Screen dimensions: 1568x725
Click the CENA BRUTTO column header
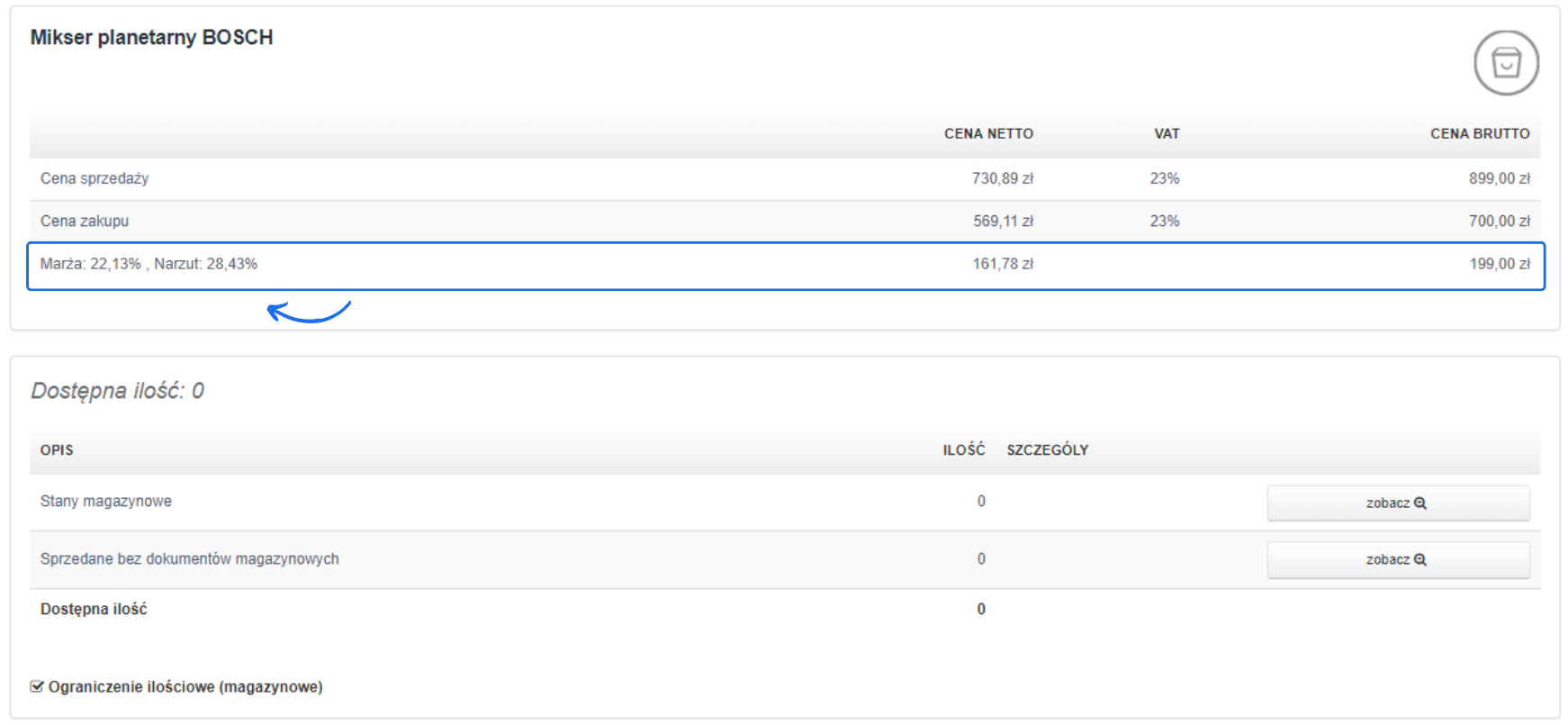(1480, 134)
